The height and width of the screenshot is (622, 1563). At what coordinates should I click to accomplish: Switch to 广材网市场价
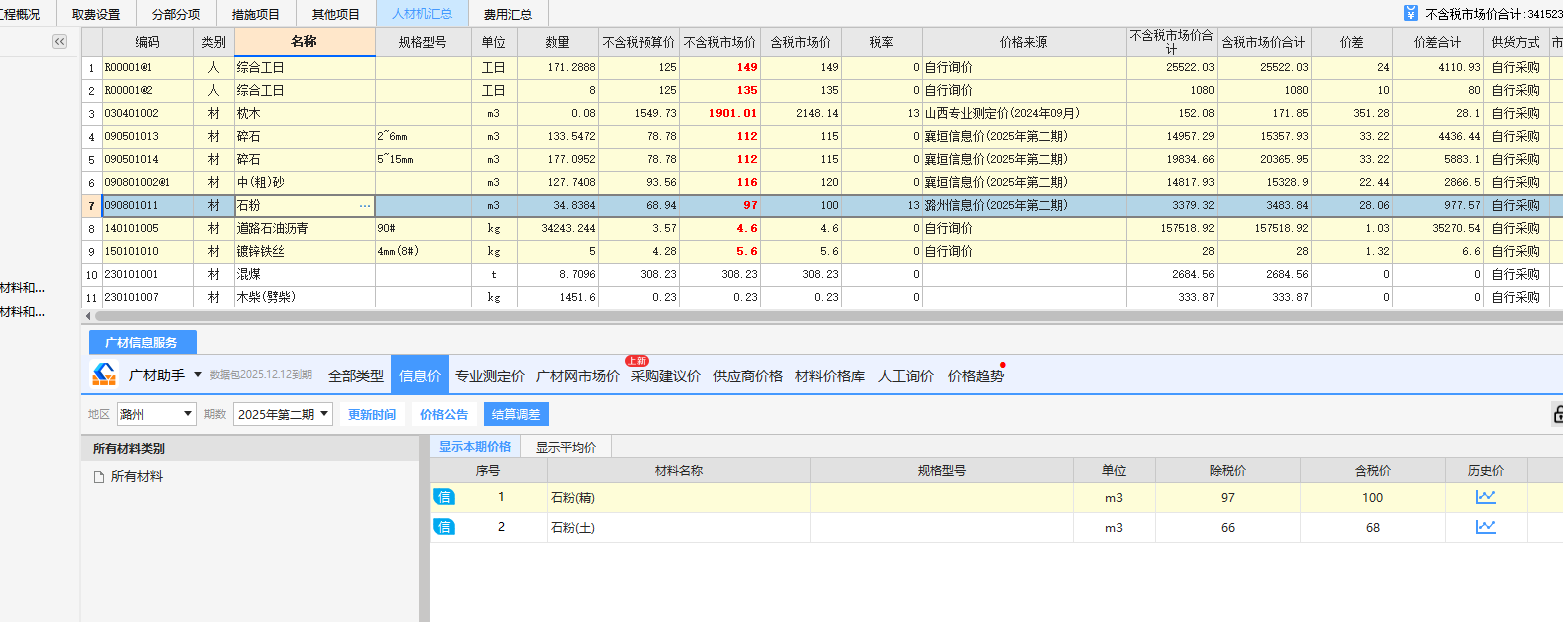[578, 376]
